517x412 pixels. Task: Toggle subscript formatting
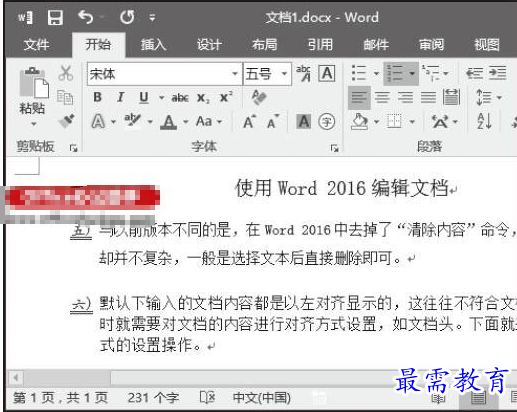tap(203, 98)
